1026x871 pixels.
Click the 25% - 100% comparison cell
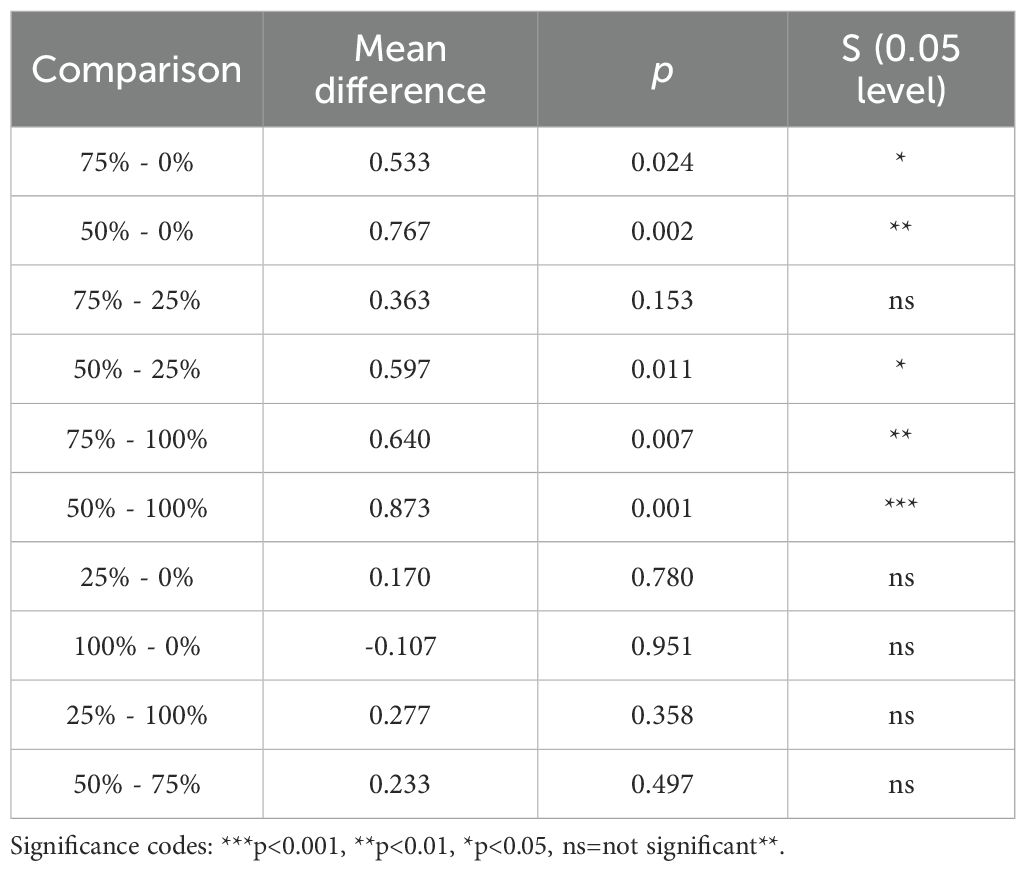coord(137,715)
